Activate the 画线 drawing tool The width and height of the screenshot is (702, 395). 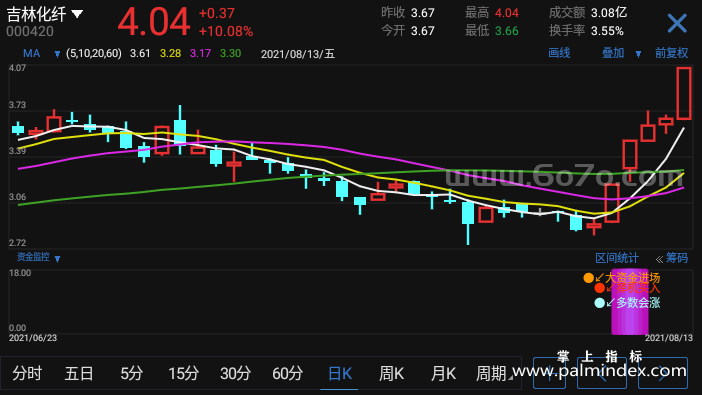click(559, 53)
